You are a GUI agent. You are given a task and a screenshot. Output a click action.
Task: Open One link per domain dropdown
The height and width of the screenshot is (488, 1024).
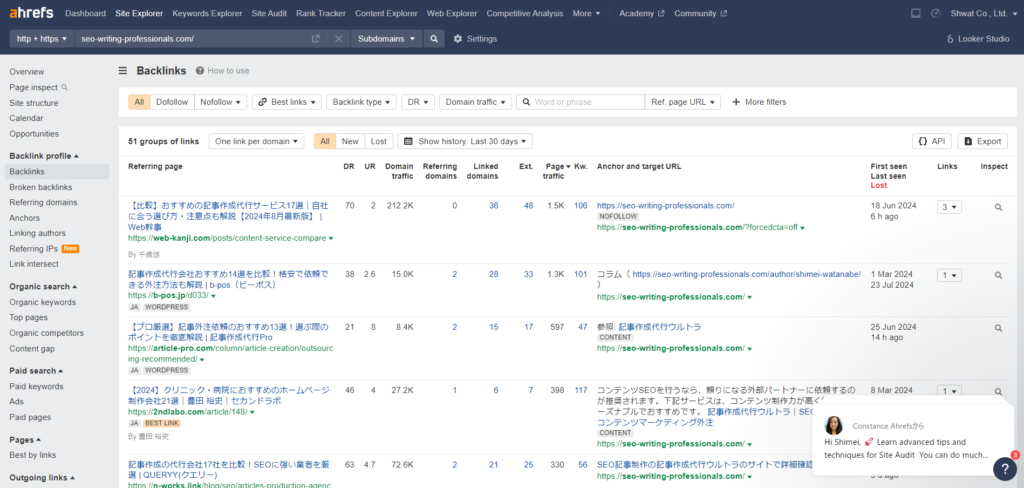point(256,141)
